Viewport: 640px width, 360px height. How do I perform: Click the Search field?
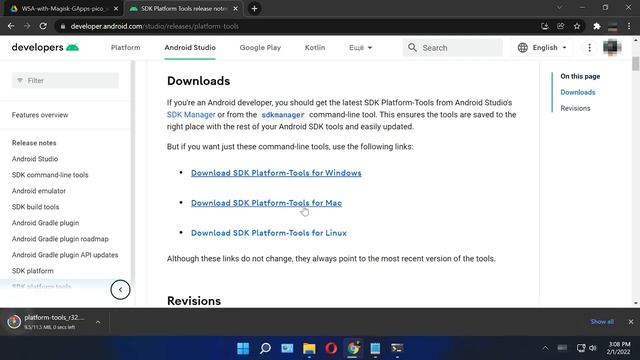(453, 47)
